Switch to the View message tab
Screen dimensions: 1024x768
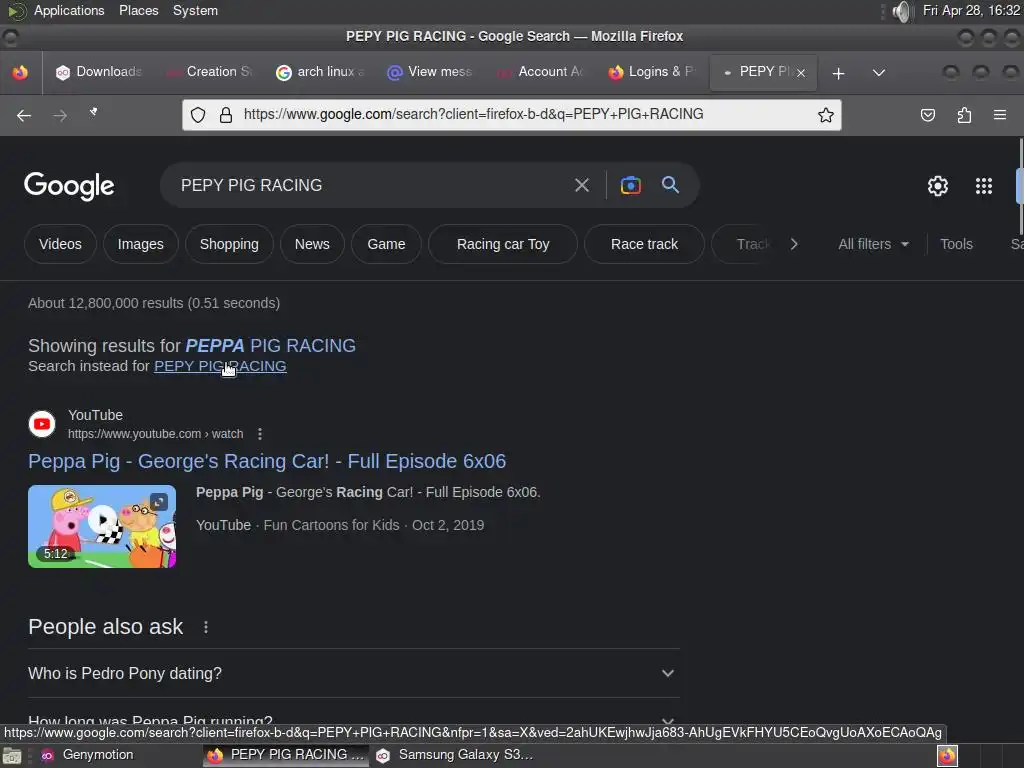(x=430, y=72)
